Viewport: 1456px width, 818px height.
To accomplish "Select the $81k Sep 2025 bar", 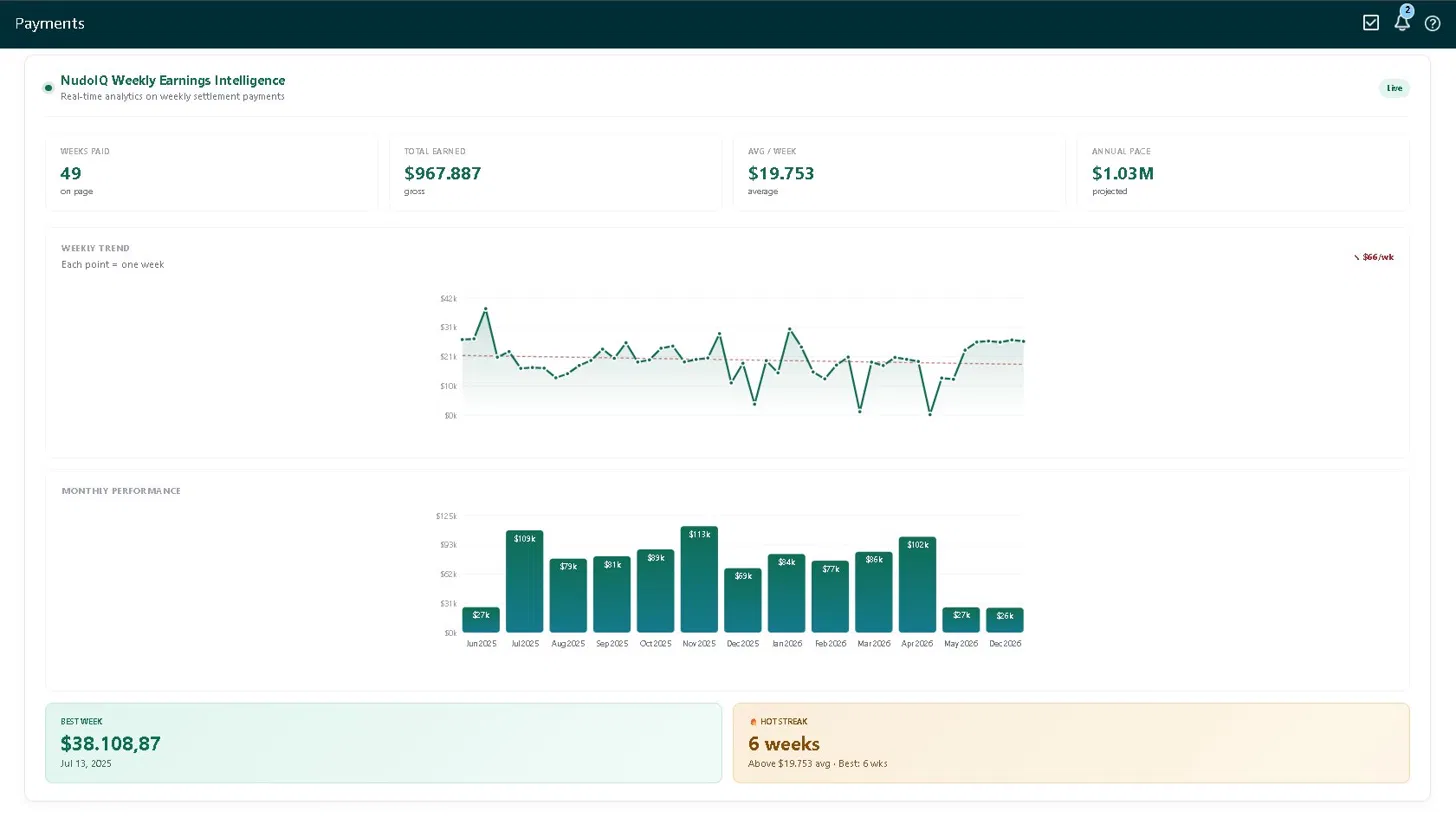I will 612,595.
